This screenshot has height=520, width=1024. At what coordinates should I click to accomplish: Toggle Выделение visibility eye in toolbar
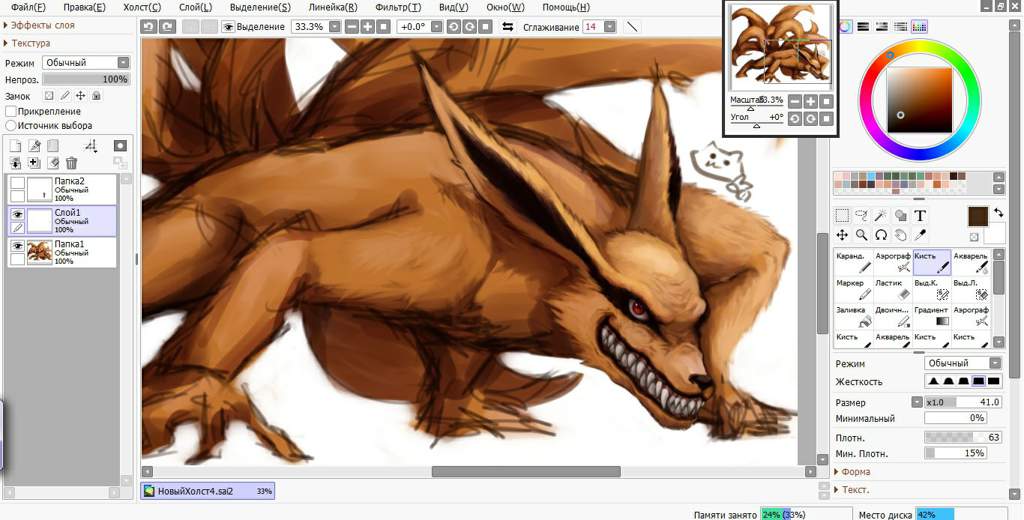(228, 27)
